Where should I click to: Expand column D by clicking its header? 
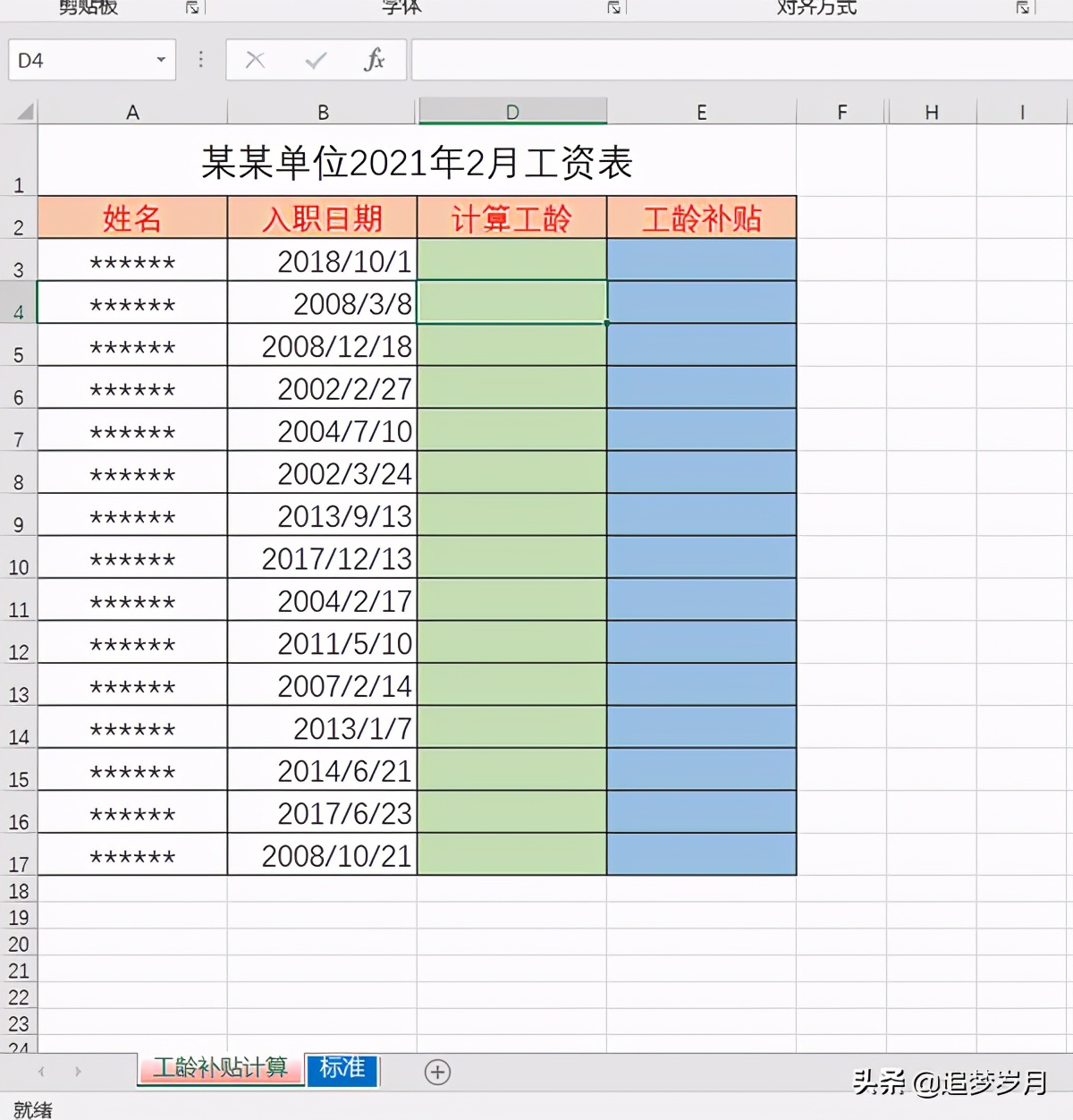tap(511, 111)
